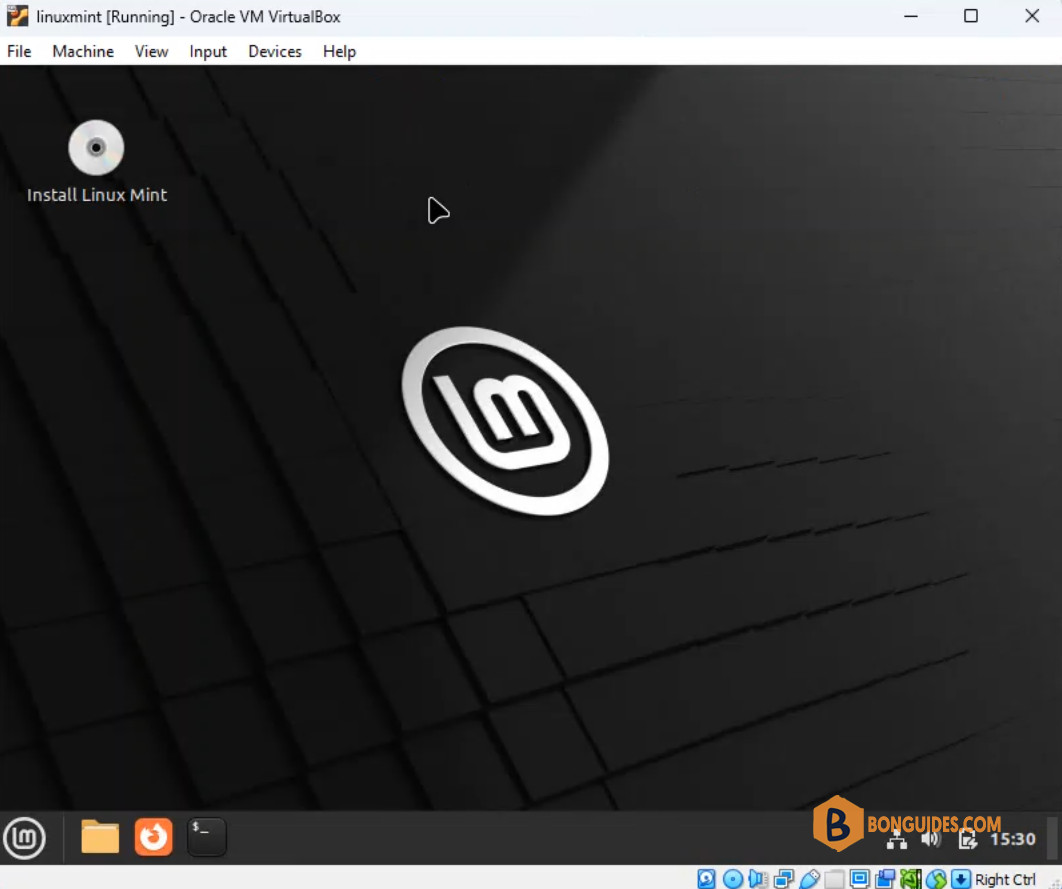1062x889 pixels.
Task: Open VirtualBox shared folders indicator
Action: (x=834, y=879)
